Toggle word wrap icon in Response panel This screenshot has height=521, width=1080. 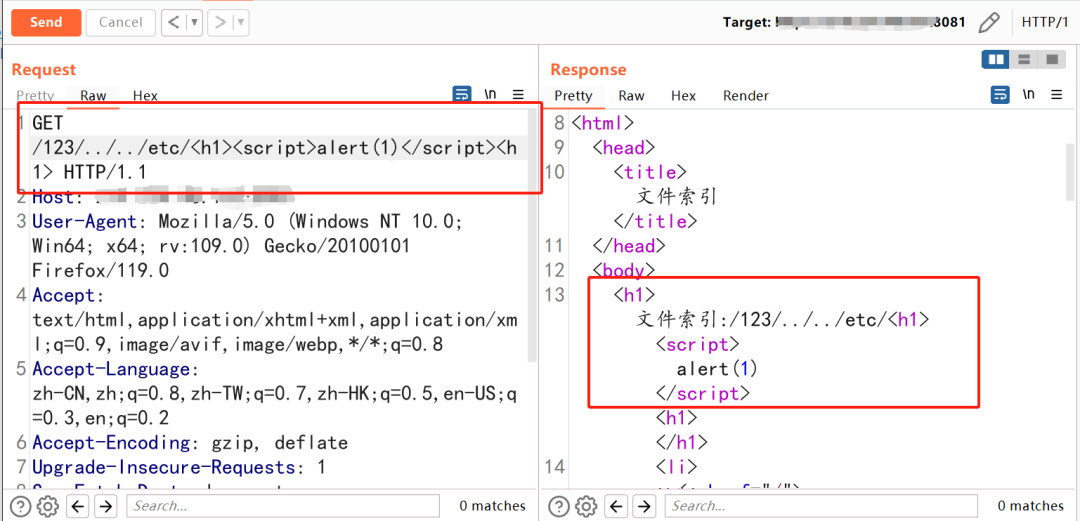point(999,95)
